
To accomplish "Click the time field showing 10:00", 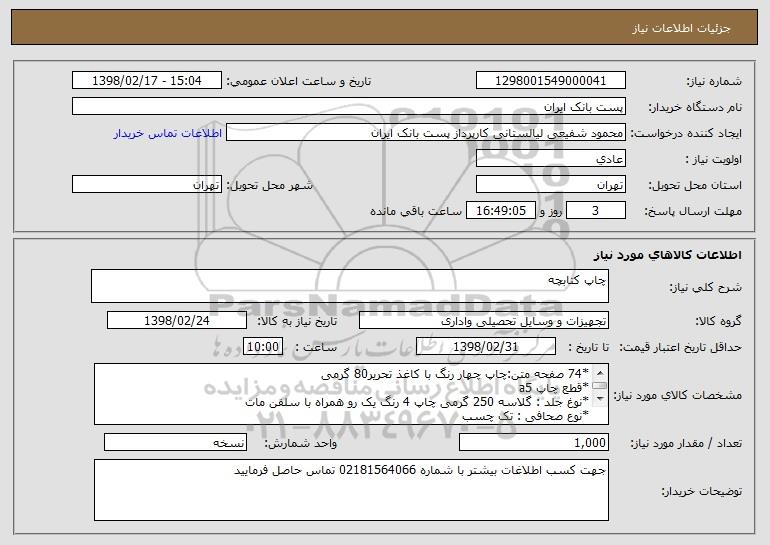I will 263,347.
